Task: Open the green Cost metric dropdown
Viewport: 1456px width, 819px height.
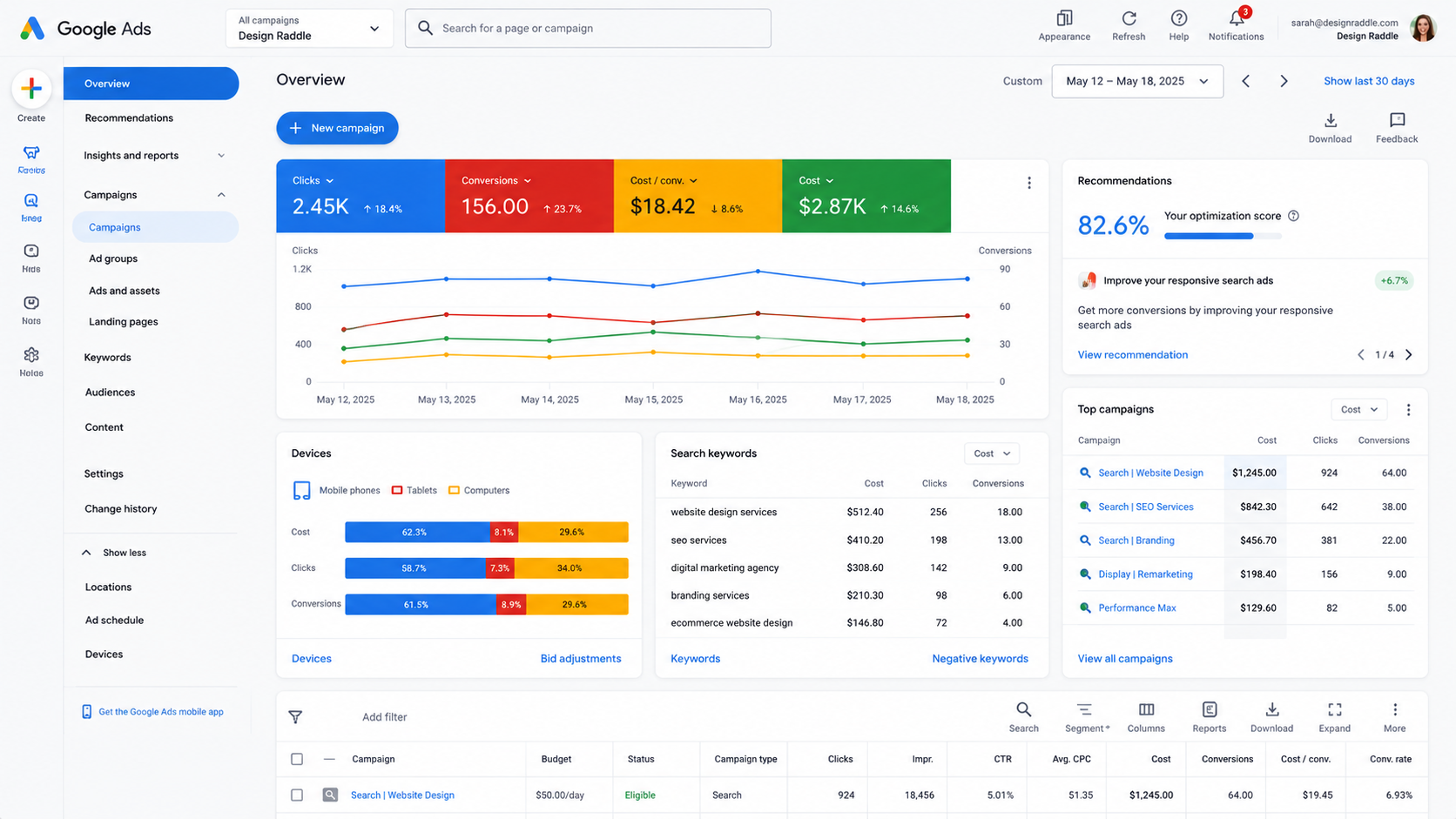Action: 816,180
